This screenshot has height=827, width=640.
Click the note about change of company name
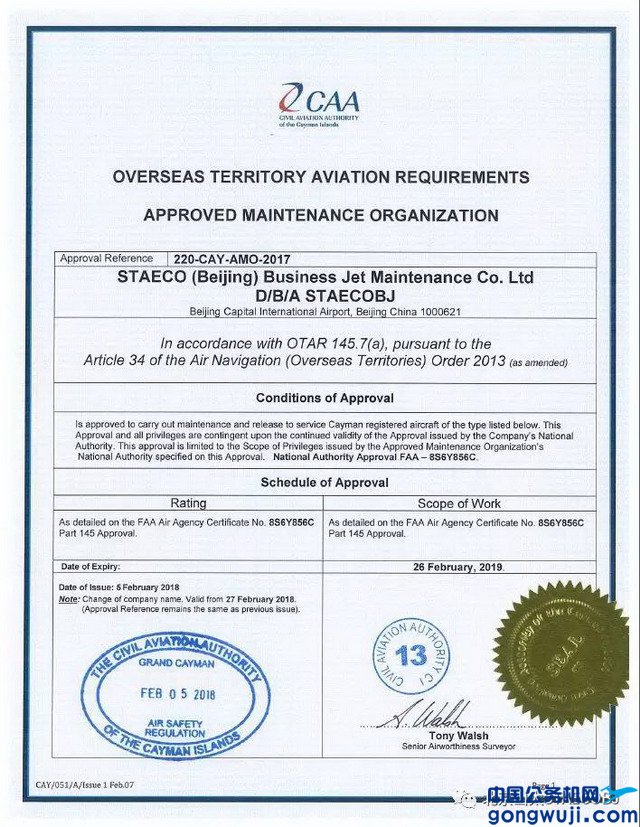(177, 599)
